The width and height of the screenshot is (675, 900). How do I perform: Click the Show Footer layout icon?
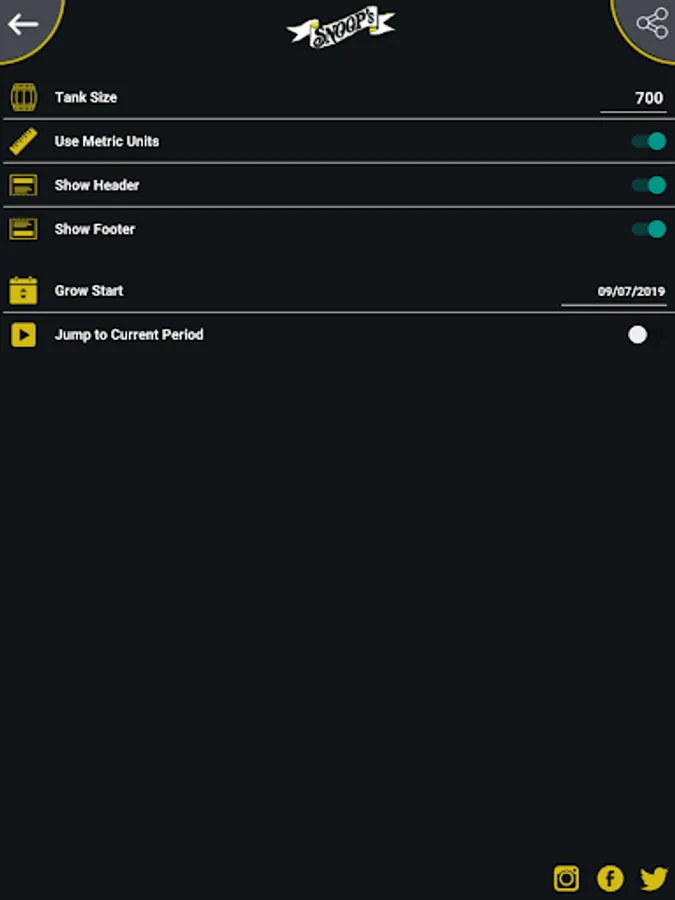click(24, 229)
